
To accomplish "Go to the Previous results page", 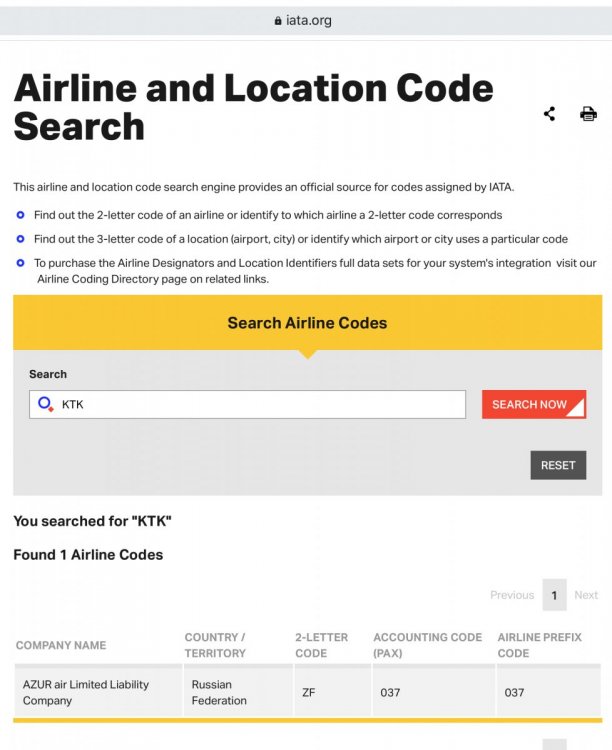I will [512, 595].
